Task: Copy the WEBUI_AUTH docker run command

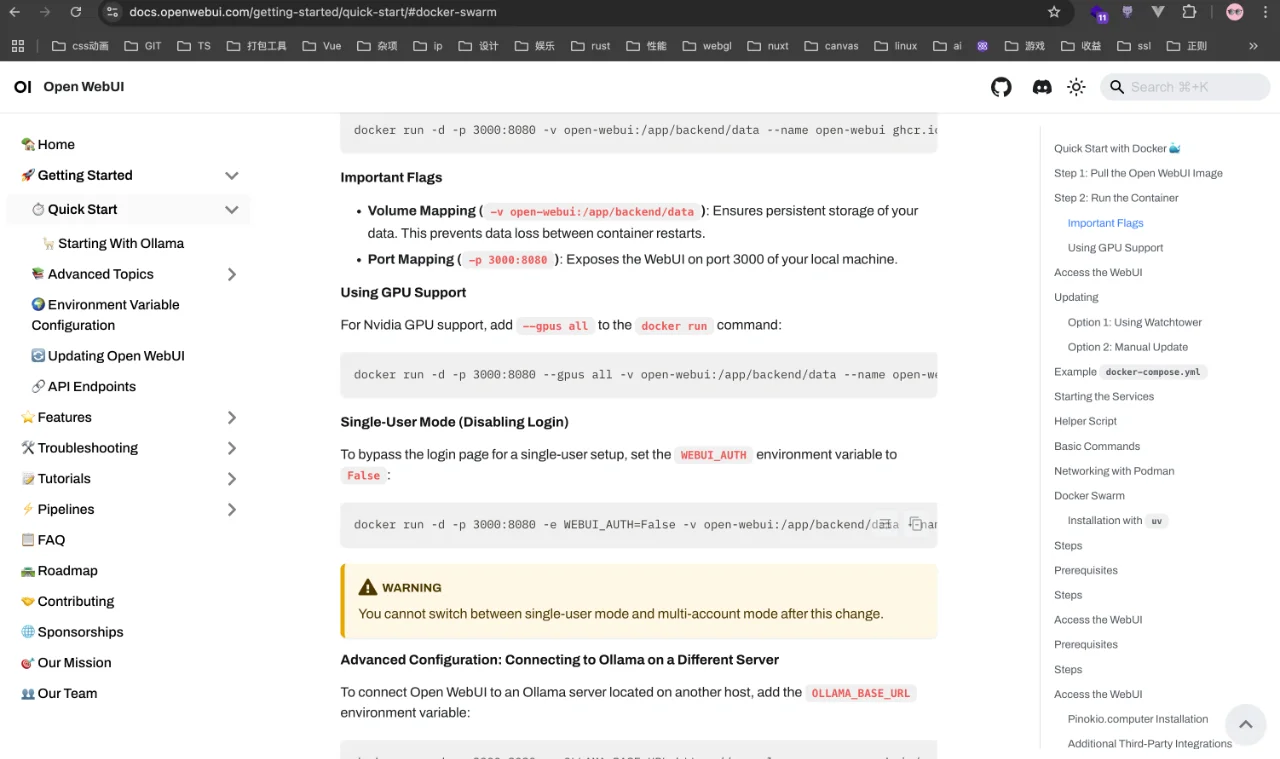Action: (915, 524)
